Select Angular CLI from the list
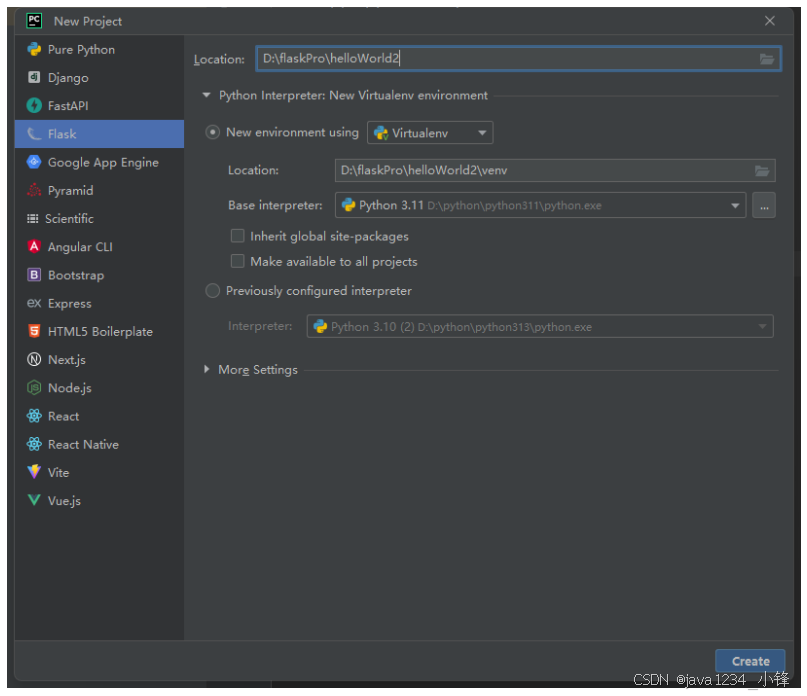 point(99,247)
